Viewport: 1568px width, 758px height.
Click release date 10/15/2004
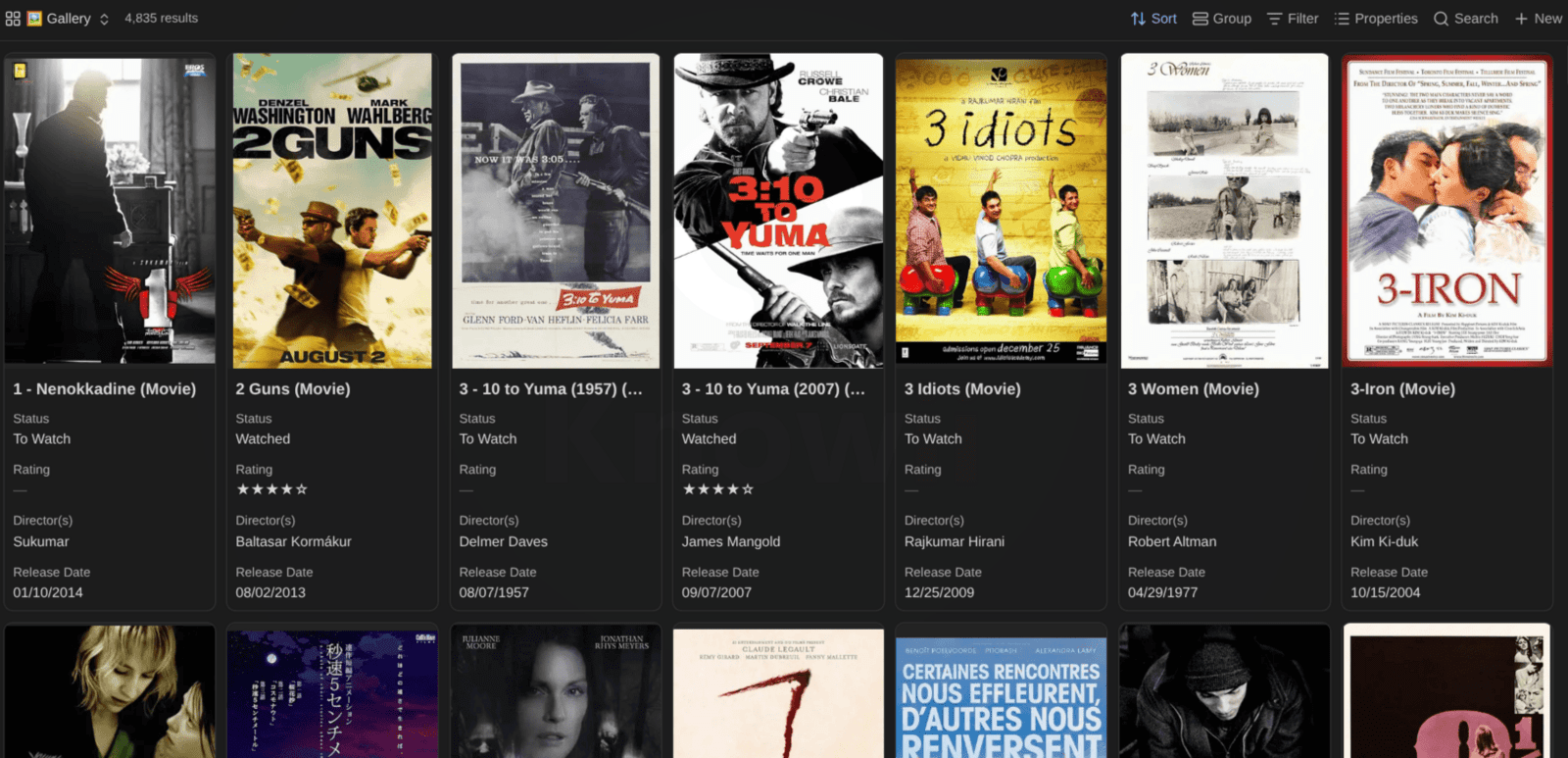click(x=1386, y=592)
